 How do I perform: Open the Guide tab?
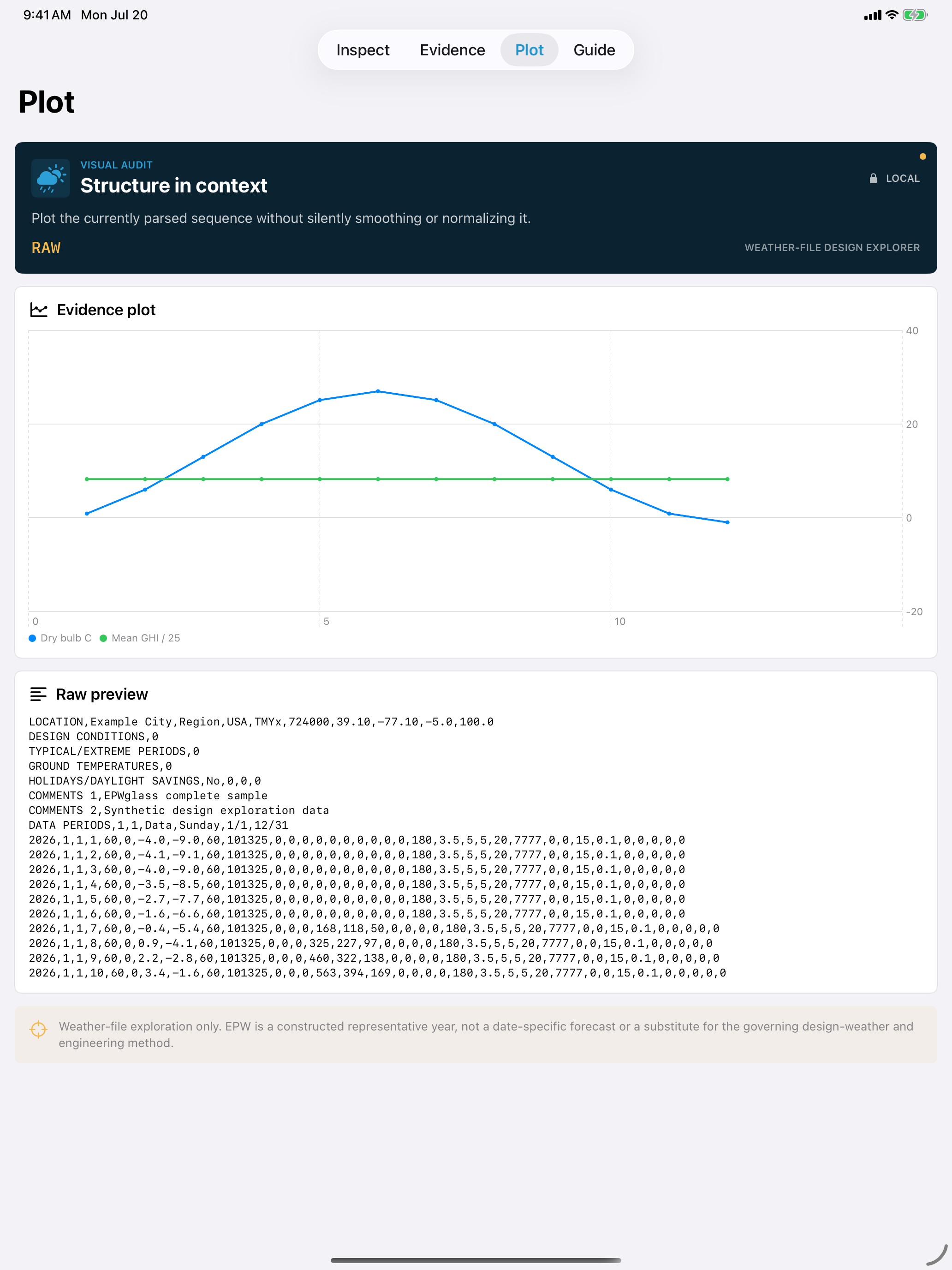[x=594, y=50]
